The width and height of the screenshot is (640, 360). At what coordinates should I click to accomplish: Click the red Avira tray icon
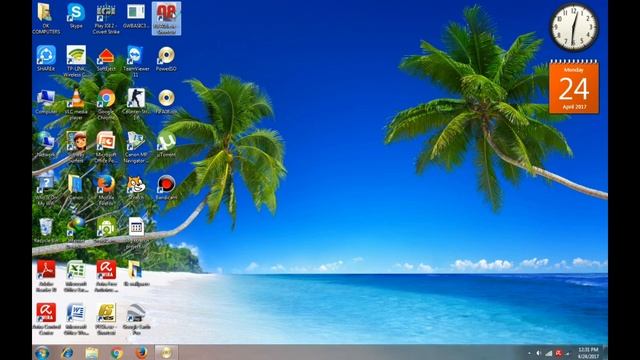[x=559, y=353]
